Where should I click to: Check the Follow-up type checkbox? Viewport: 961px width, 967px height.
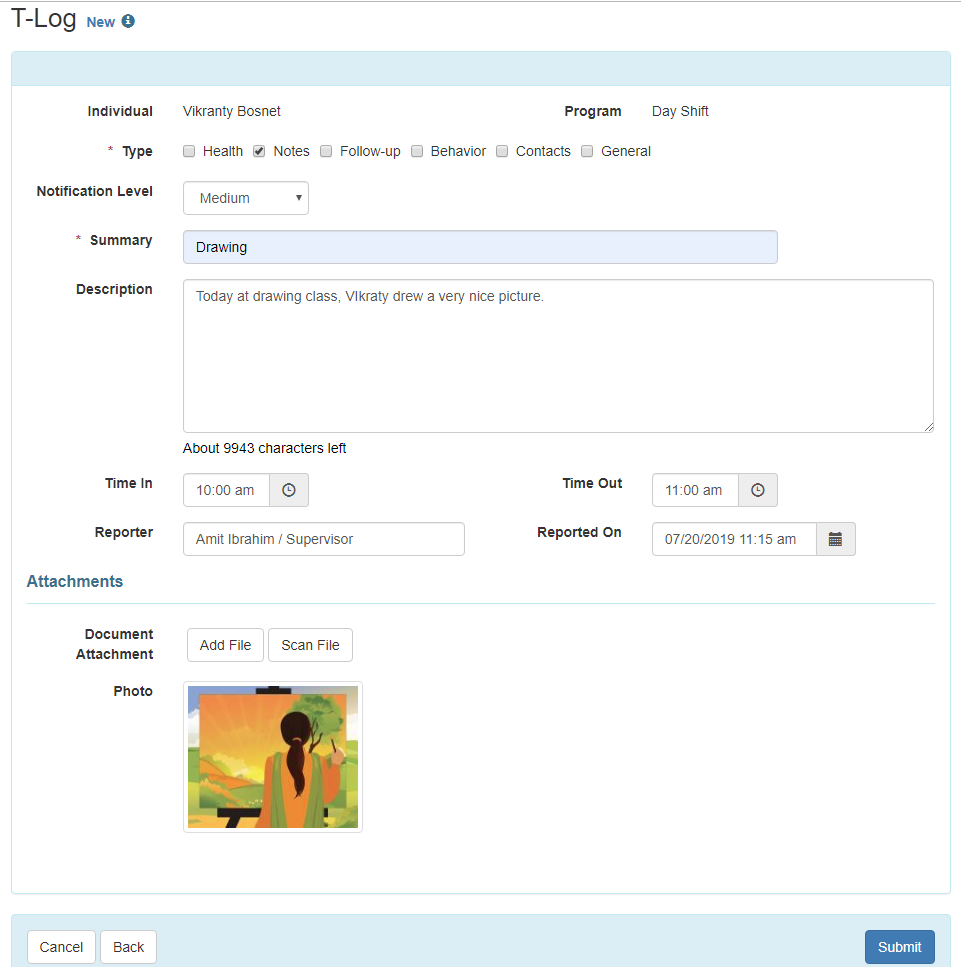[326, 151]
